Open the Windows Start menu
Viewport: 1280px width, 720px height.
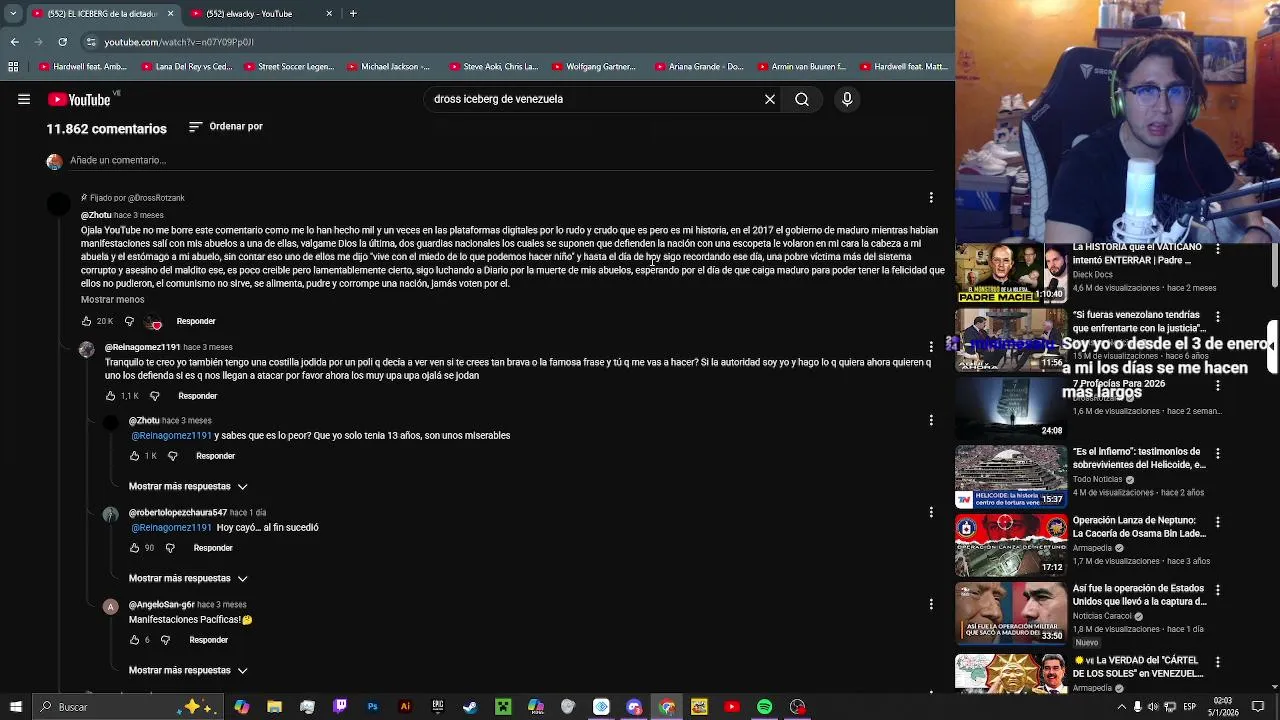[16, 707]
